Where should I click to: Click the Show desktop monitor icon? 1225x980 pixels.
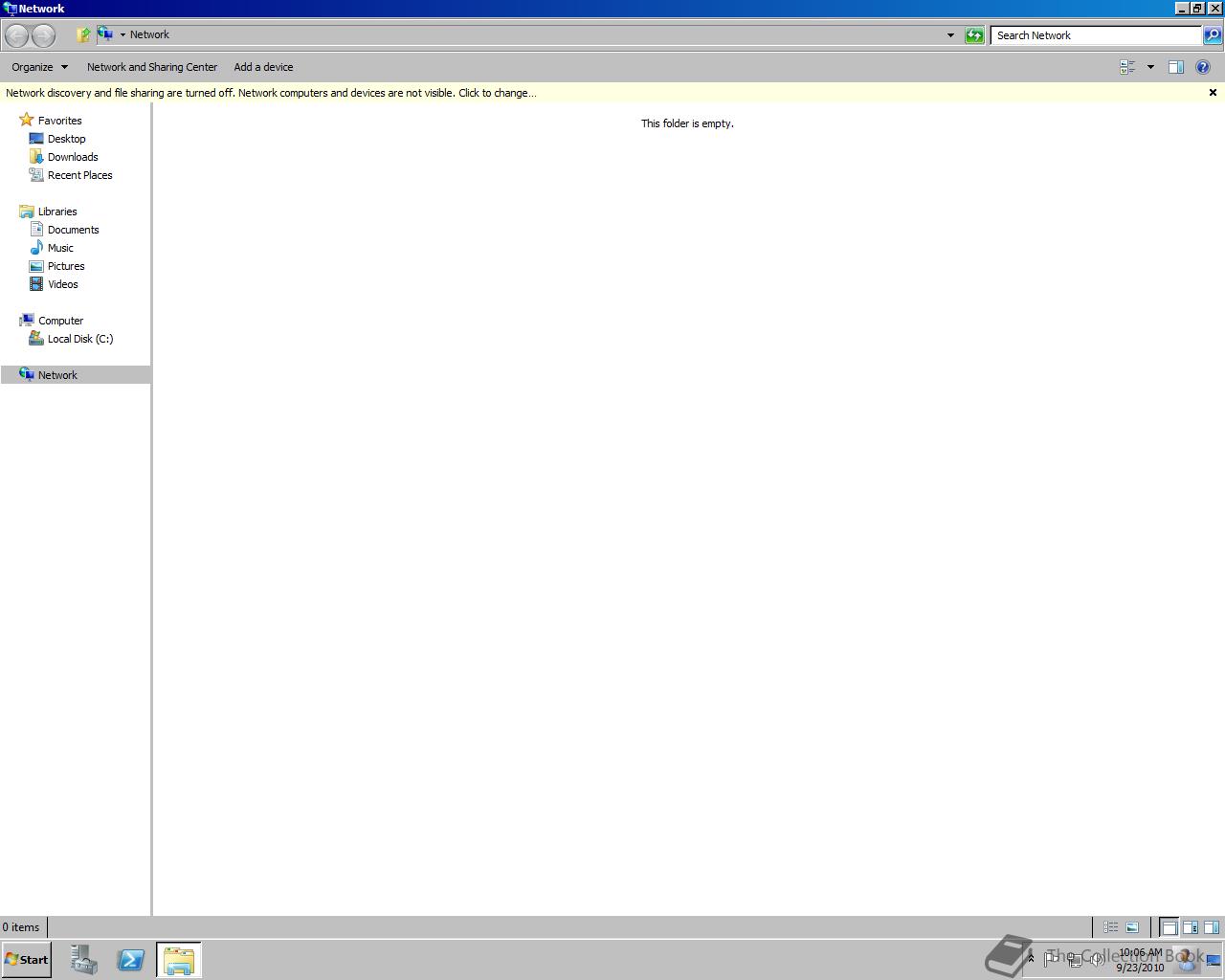pos(1214,960)
